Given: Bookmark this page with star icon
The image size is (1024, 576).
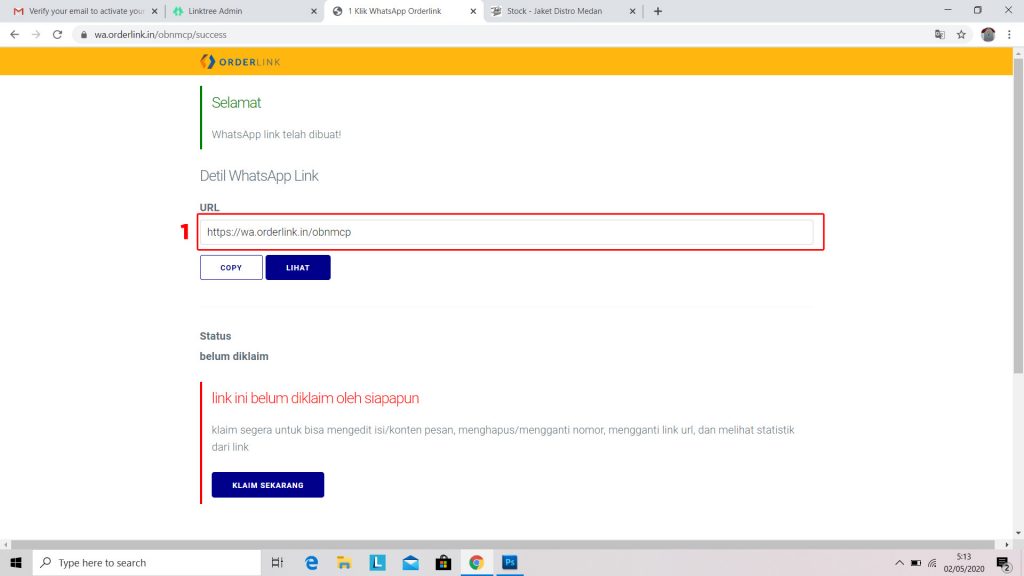Looking at the screenshot, I should click(961, 35).
